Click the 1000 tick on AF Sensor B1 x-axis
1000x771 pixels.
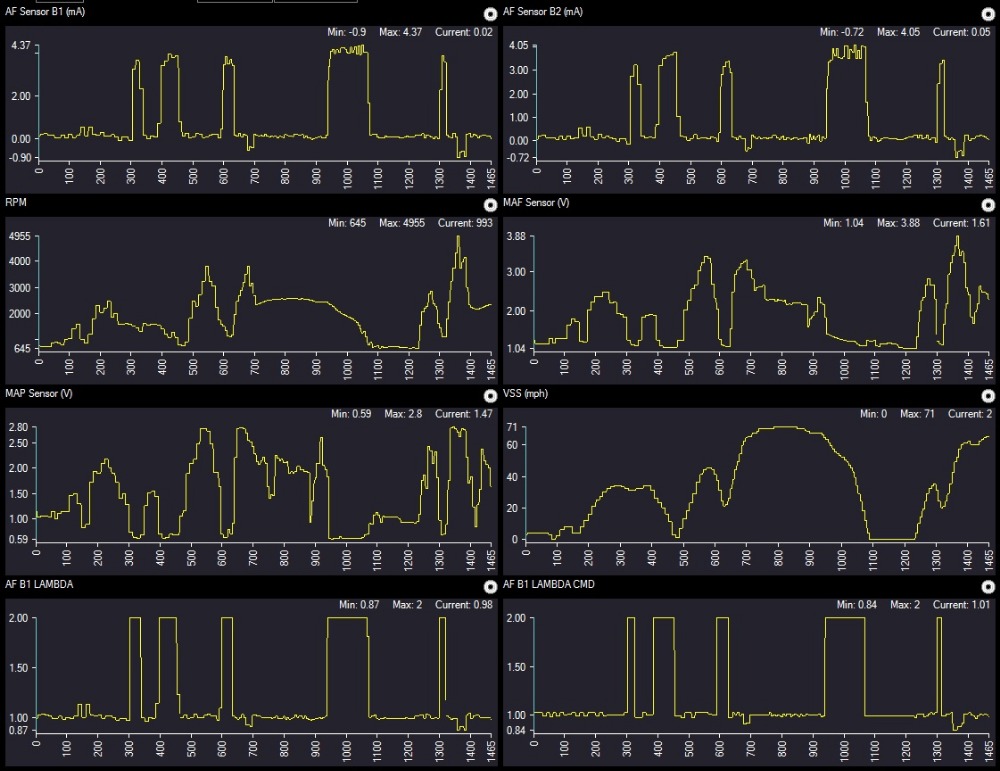click(347, 173)
